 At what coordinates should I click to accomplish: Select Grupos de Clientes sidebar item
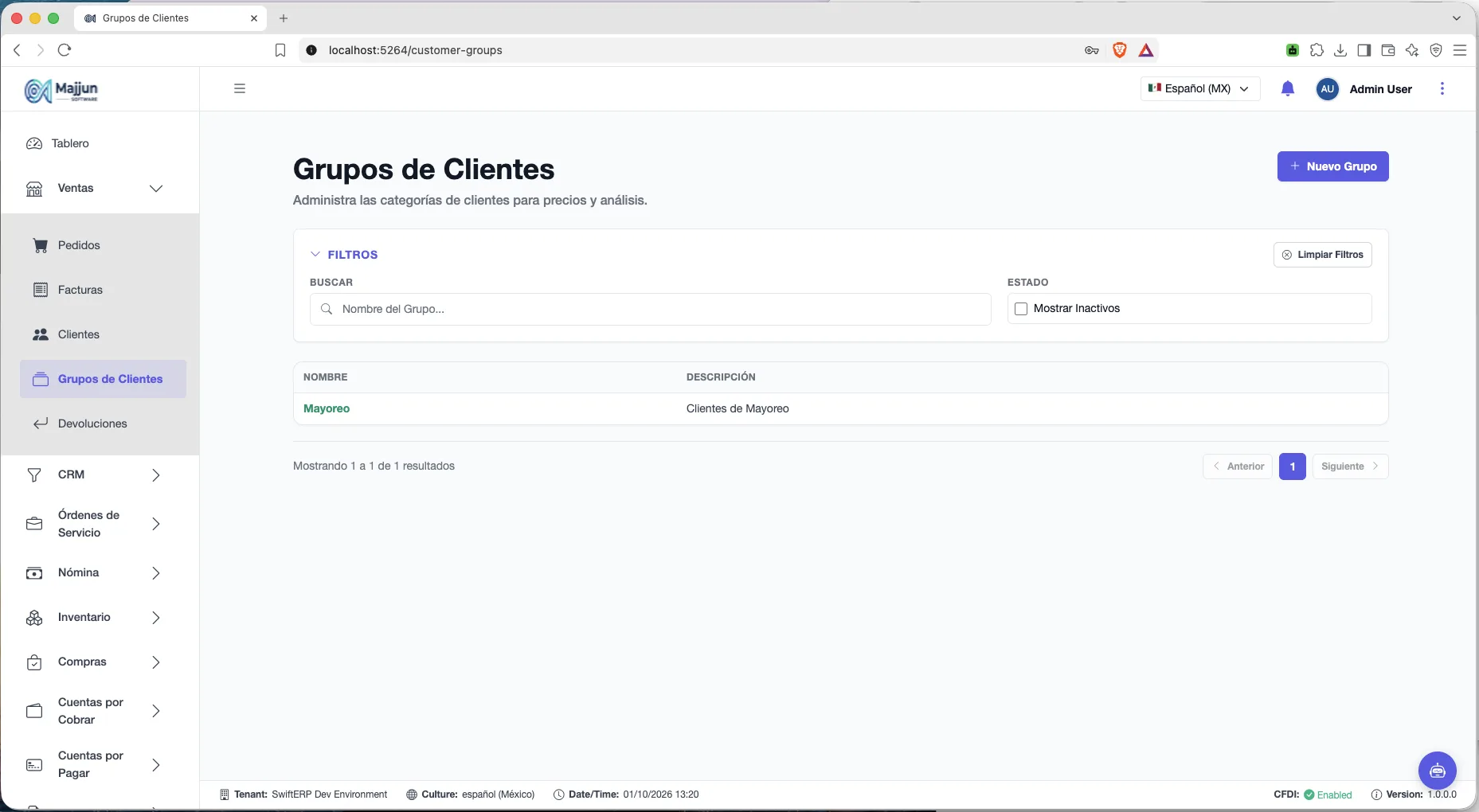click(103, 379)
